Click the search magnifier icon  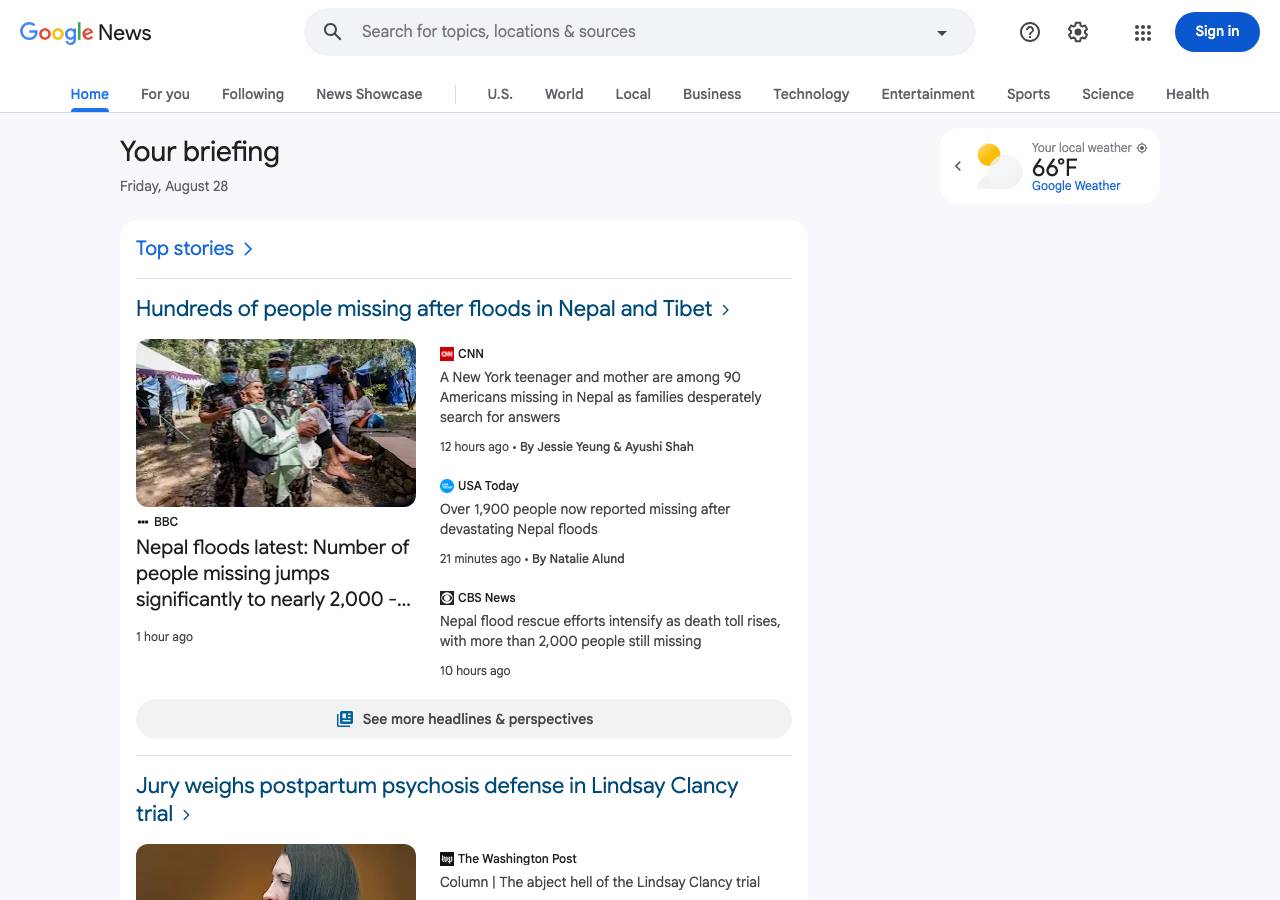333,32
